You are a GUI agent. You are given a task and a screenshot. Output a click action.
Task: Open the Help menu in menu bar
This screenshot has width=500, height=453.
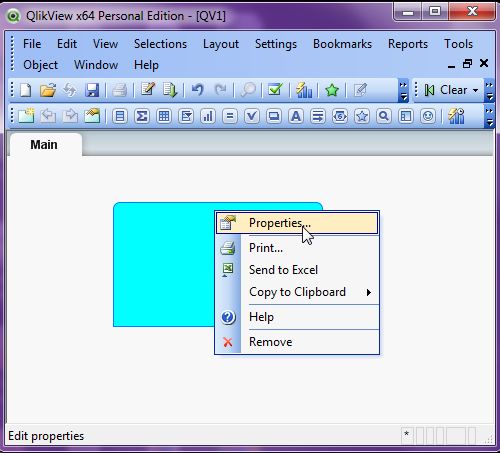coord(146,65)
